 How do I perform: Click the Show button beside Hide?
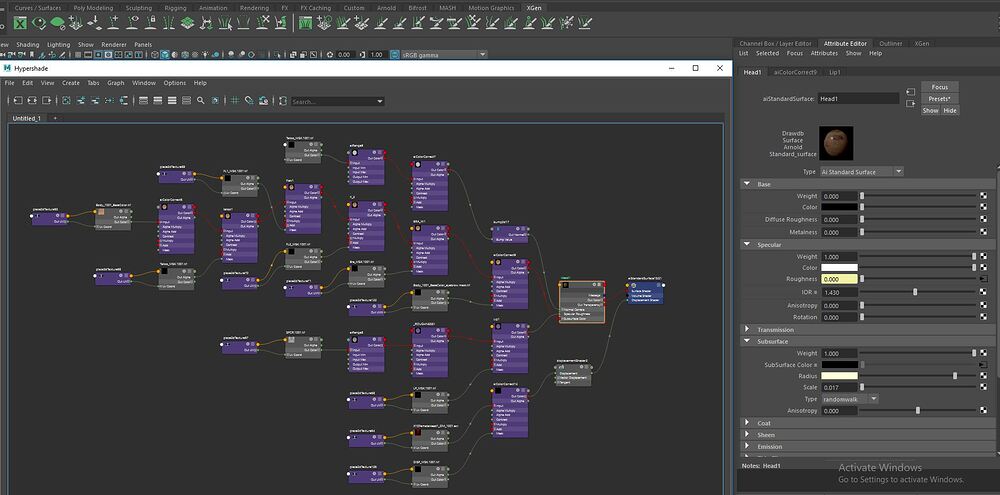(x=930, y=110)
